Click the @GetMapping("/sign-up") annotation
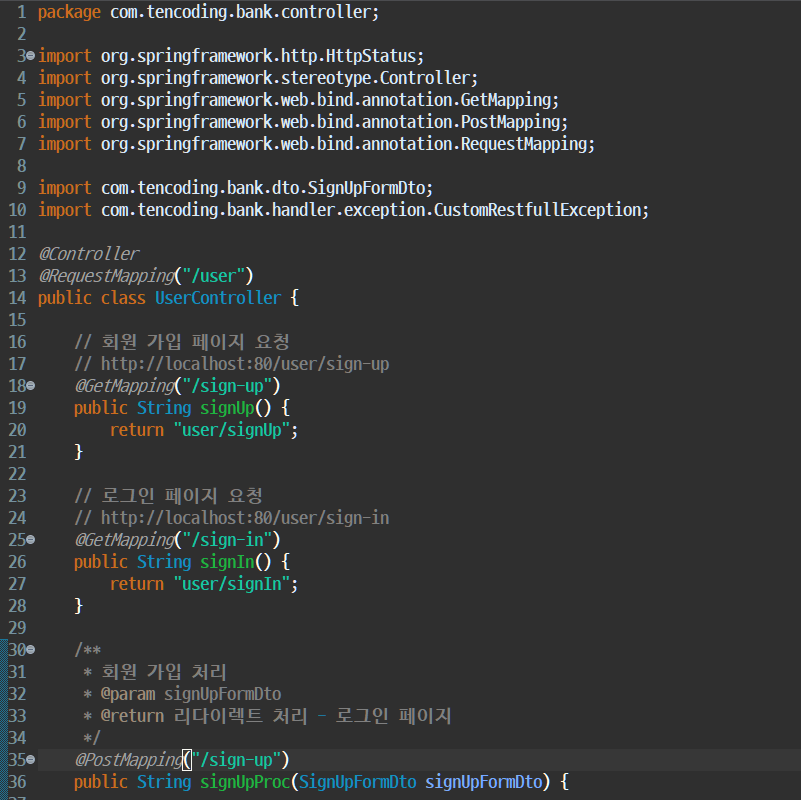The height and width of the screenshot is (800, 801). pos(177,386)
